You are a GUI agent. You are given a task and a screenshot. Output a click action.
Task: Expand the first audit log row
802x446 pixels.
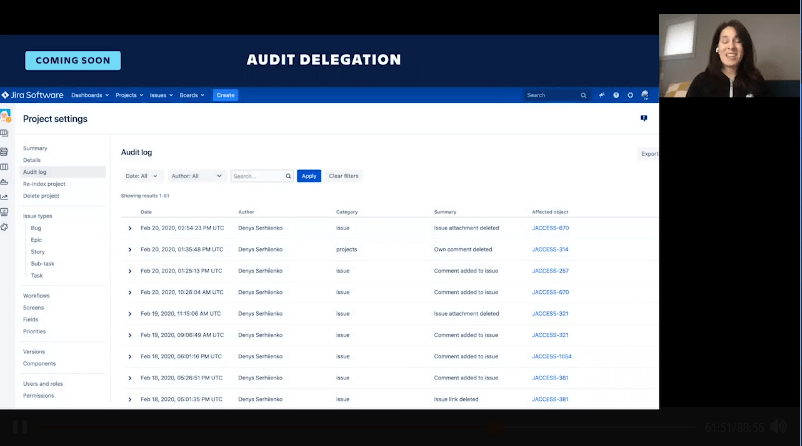pyautogui.click(x=130, y=228)
